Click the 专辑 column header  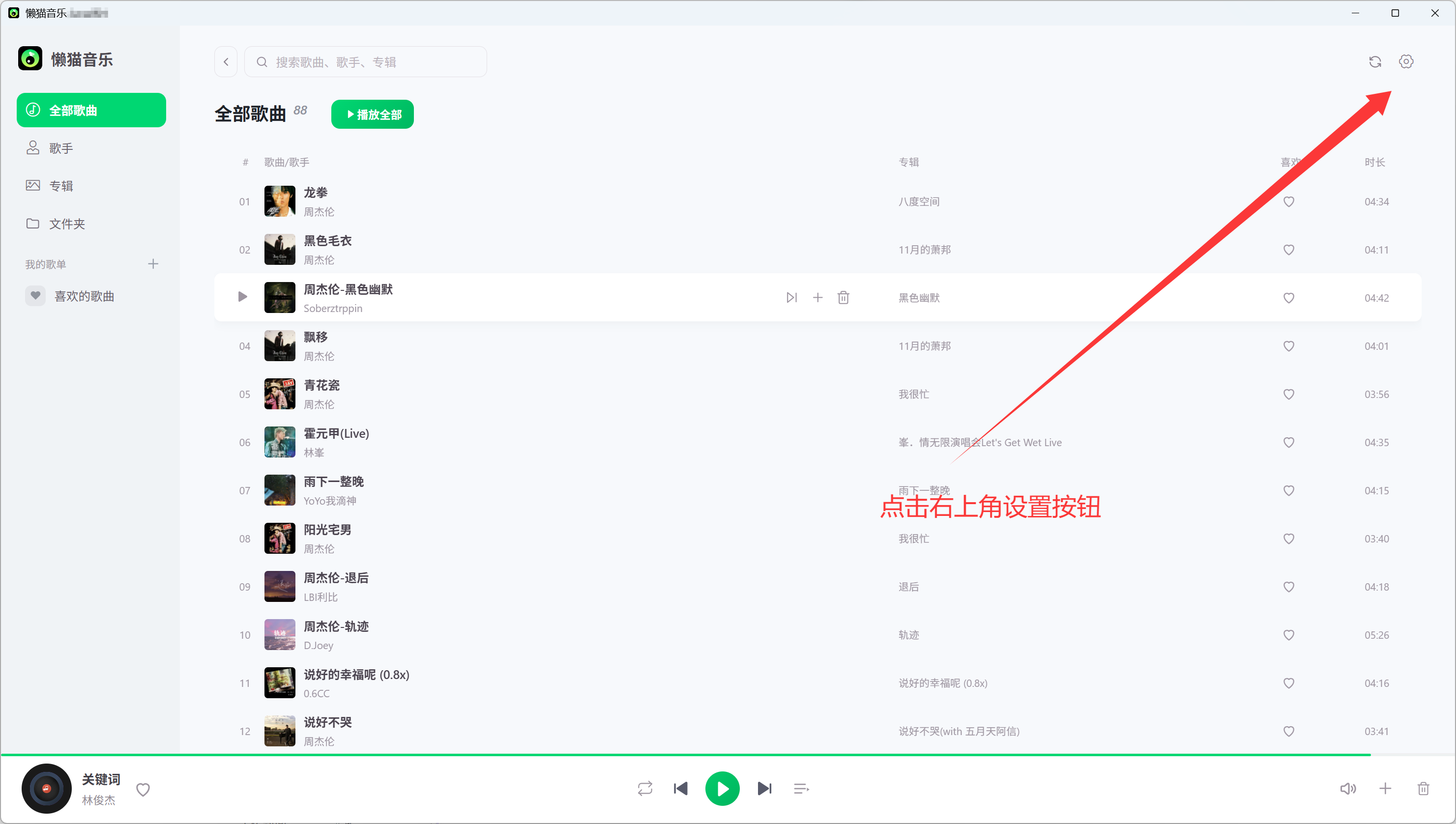pos(908,163)
